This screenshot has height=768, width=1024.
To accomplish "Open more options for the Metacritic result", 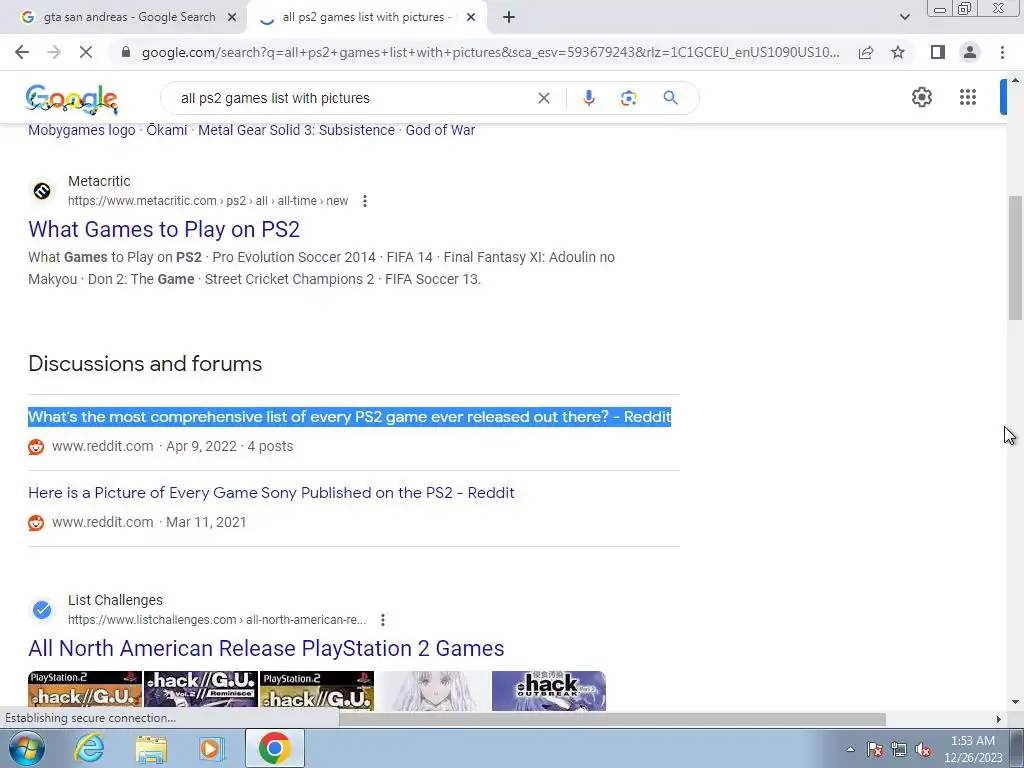I will point(365,201).
